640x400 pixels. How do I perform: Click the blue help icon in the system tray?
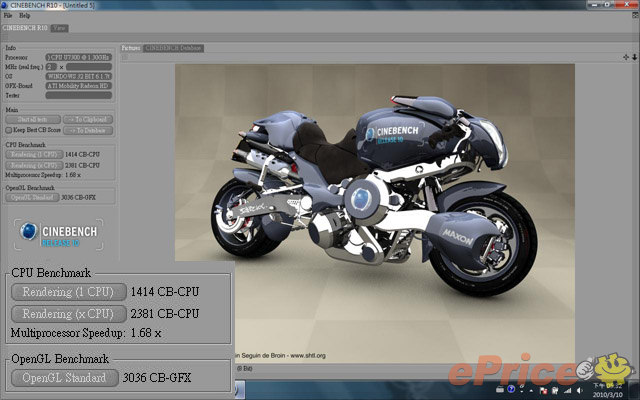pos(511,389)
